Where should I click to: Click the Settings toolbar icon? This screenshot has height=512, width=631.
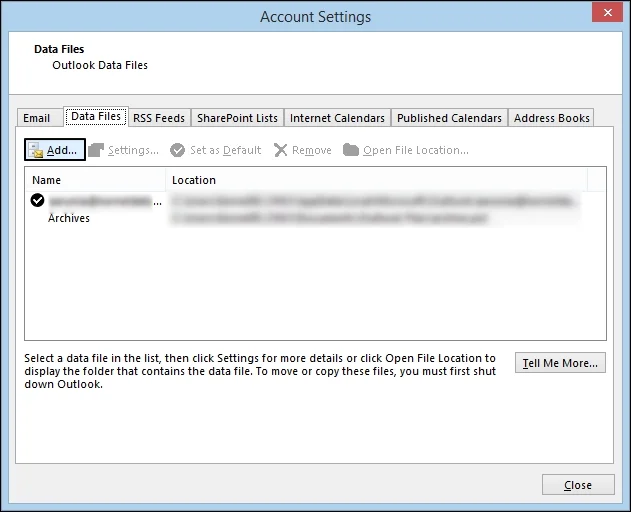(96, 150)
